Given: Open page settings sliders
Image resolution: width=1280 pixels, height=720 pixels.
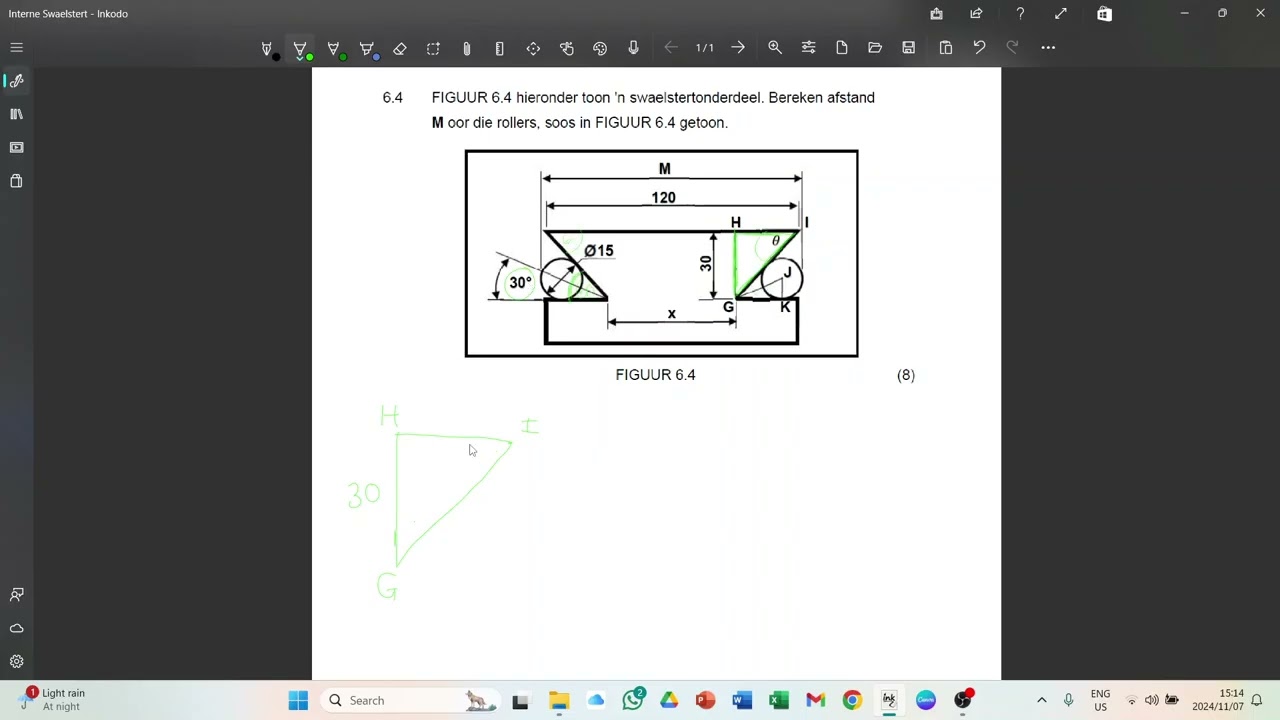Looking at the screenshot, I should [x=809, y=48].
